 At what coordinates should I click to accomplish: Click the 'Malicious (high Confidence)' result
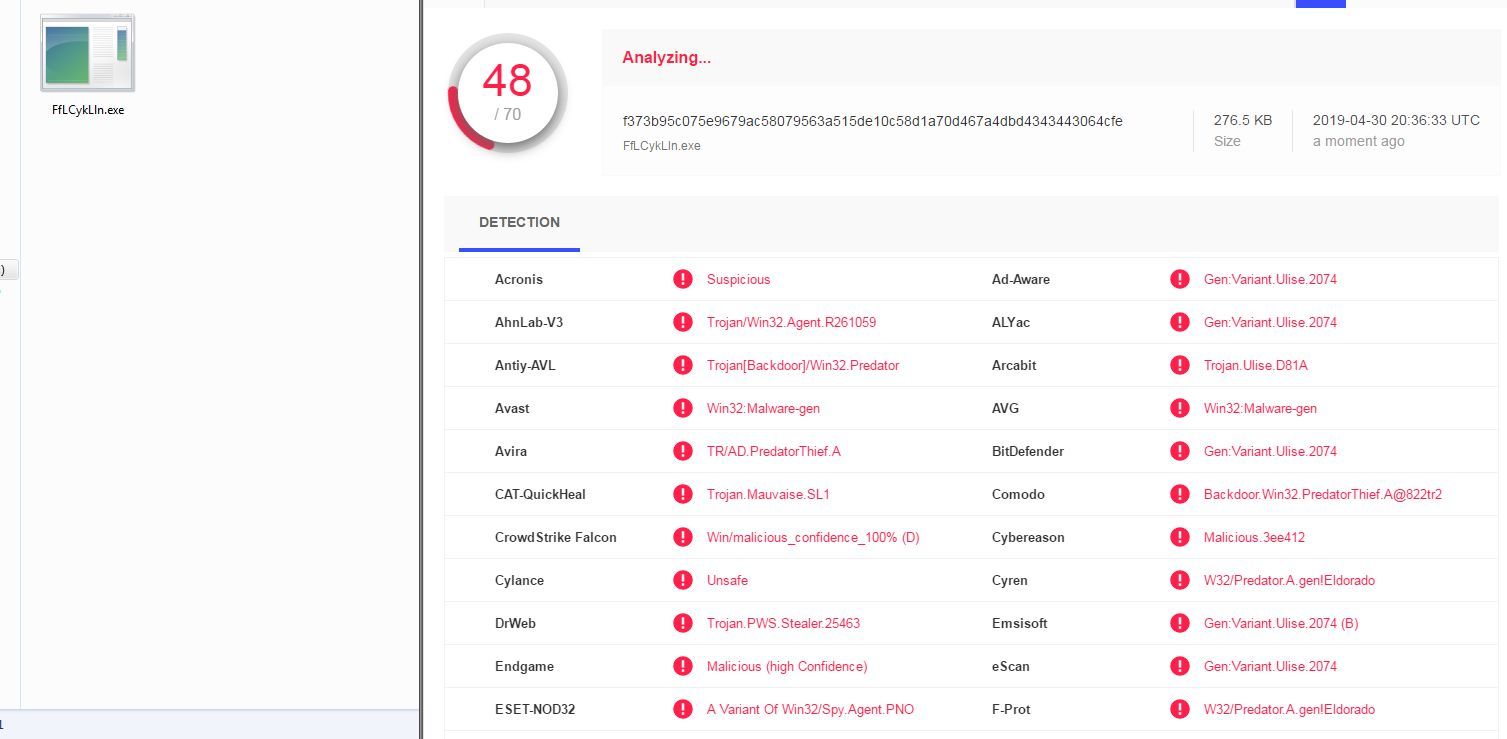pyautogui.click(x=787, y=667)
